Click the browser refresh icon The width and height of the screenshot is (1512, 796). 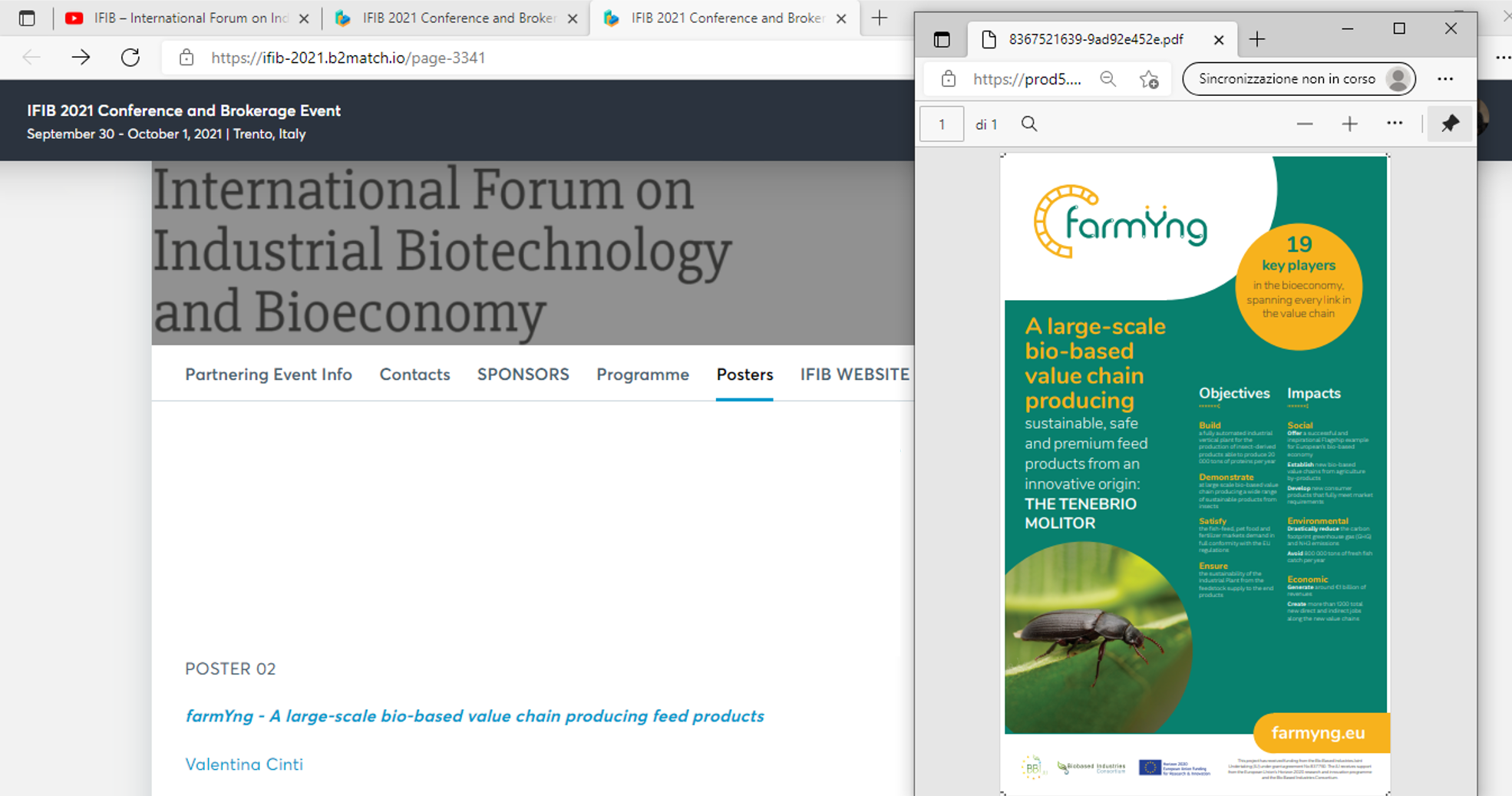(130, 58)
